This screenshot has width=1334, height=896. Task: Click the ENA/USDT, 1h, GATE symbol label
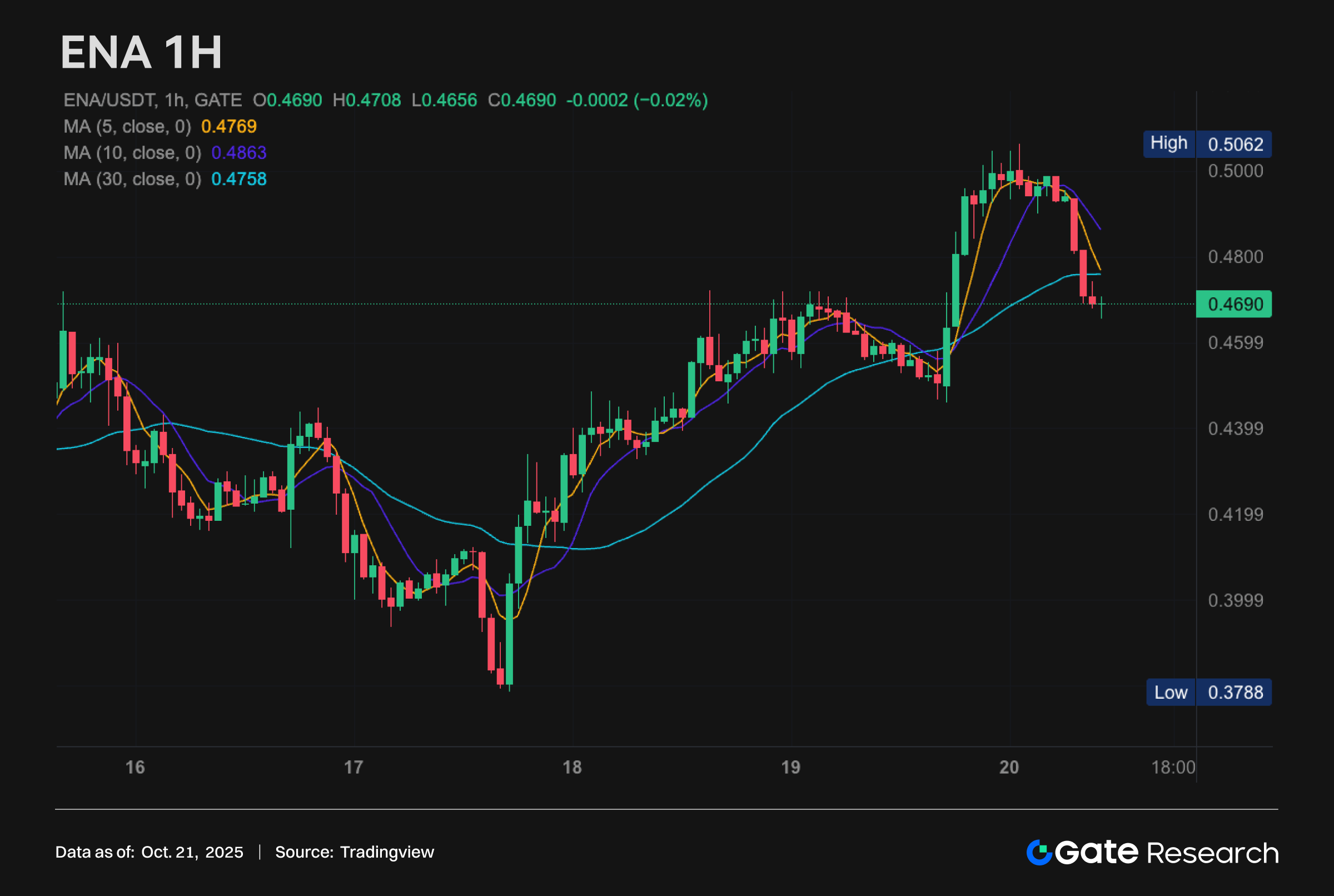click(152, 101)
